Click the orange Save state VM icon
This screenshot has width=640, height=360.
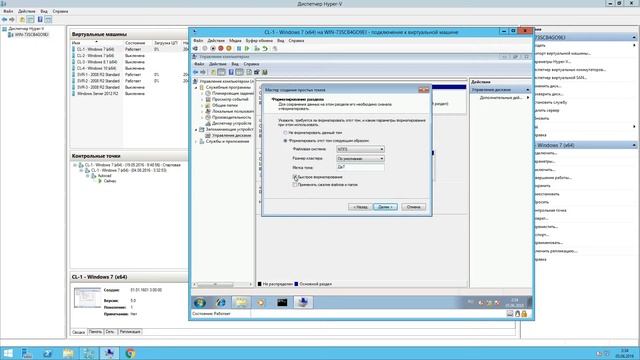click(229, 49)
